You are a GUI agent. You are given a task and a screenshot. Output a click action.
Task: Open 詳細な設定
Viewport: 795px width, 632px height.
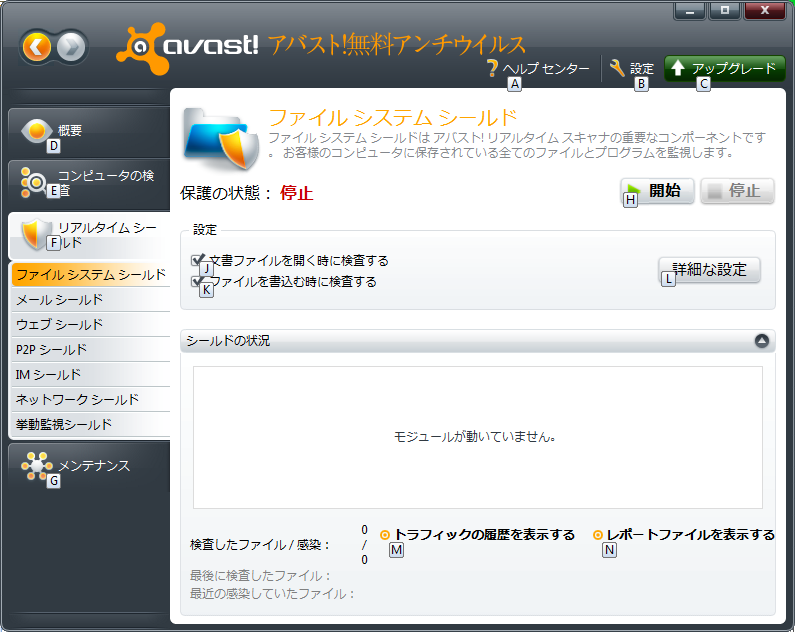coord(709,270)
